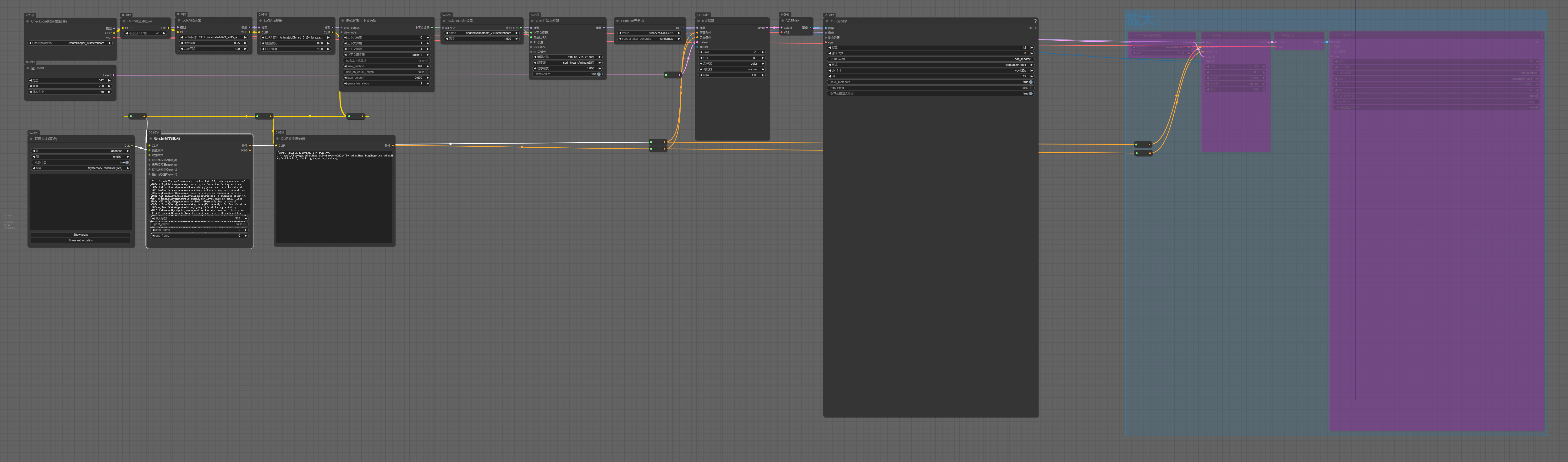The height and width of the screenshot is (462, 1568).
Task: Open the 采样器 euler selector on K采样器
Action: coord(732,63)
